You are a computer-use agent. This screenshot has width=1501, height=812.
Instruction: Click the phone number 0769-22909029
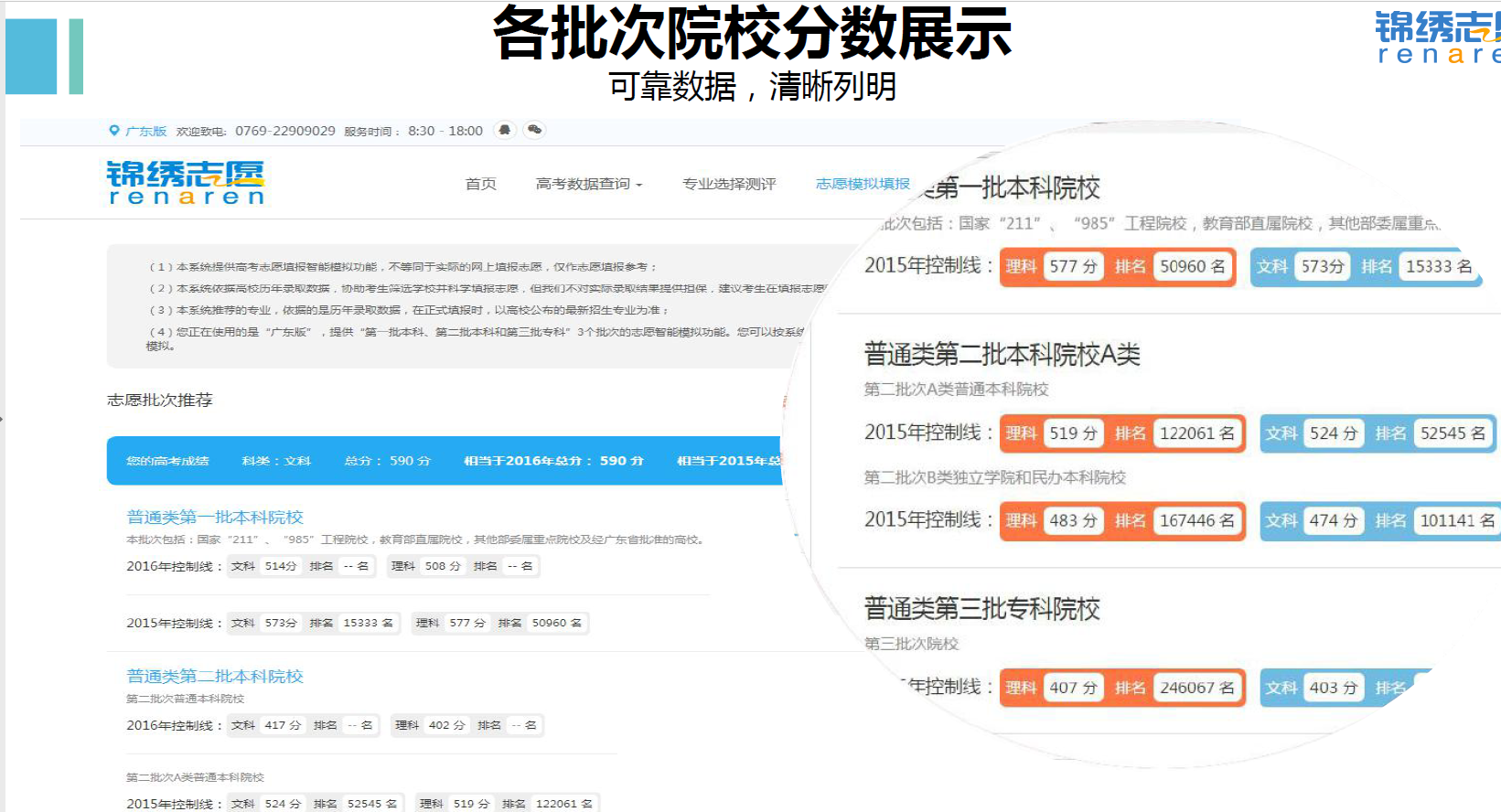285,131
